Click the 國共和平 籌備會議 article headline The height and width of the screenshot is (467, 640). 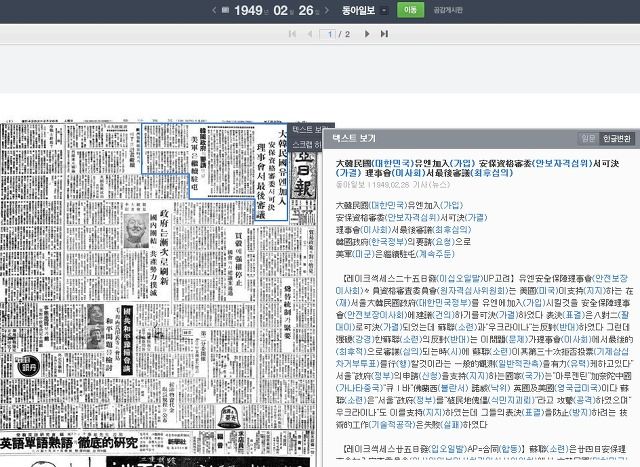[x=127, y=340]
